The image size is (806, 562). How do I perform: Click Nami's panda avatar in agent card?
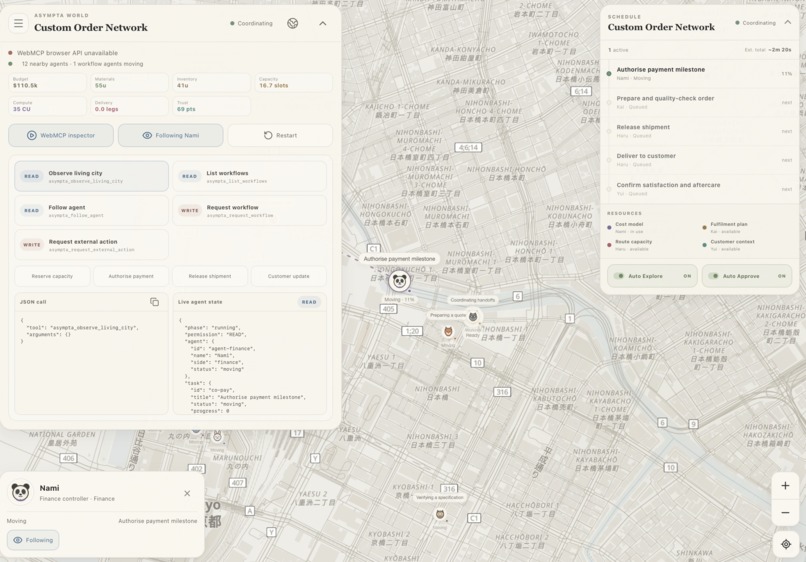point(21,492)
